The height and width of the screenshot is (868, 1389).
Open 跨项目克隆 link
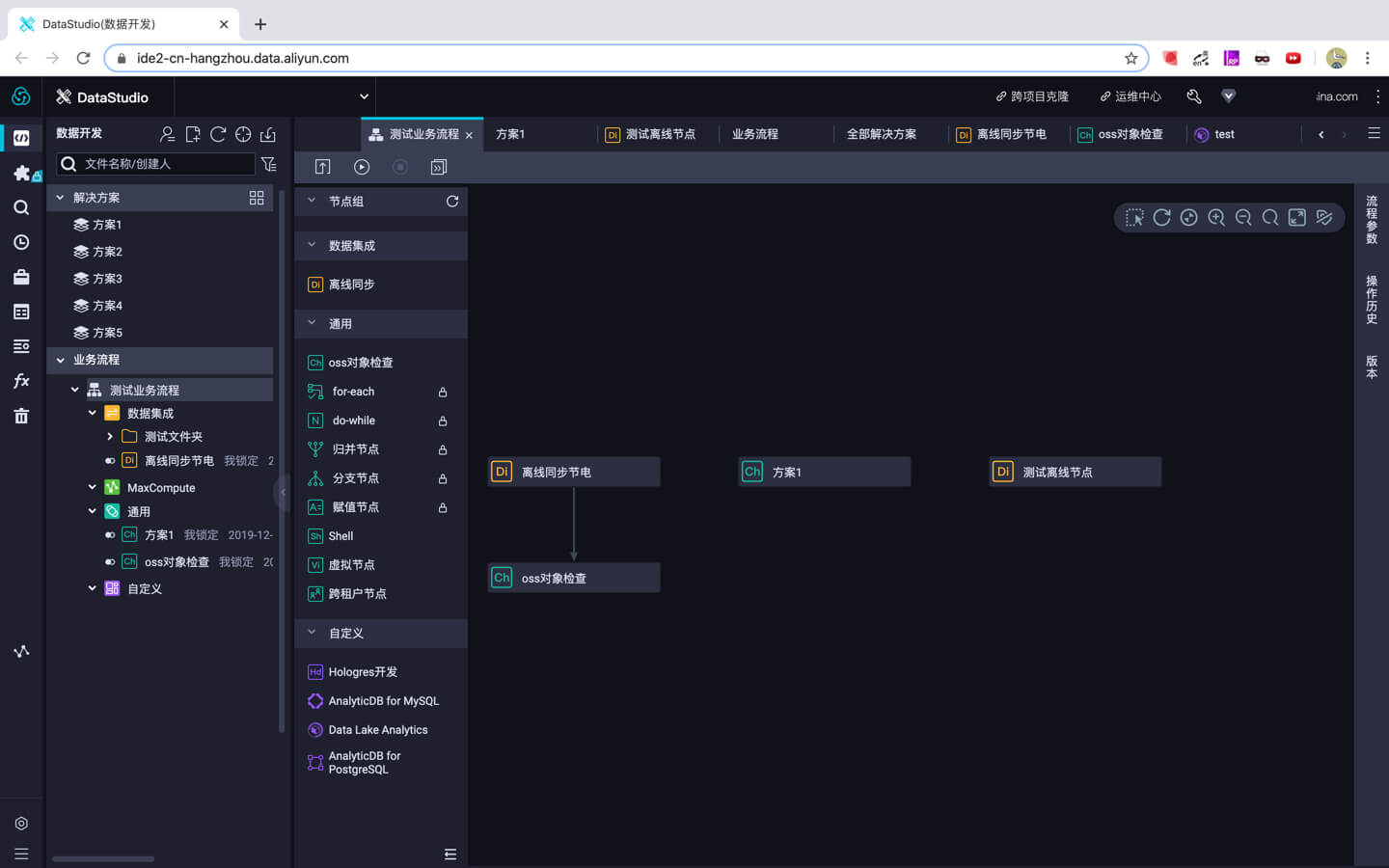[1032, 96]
